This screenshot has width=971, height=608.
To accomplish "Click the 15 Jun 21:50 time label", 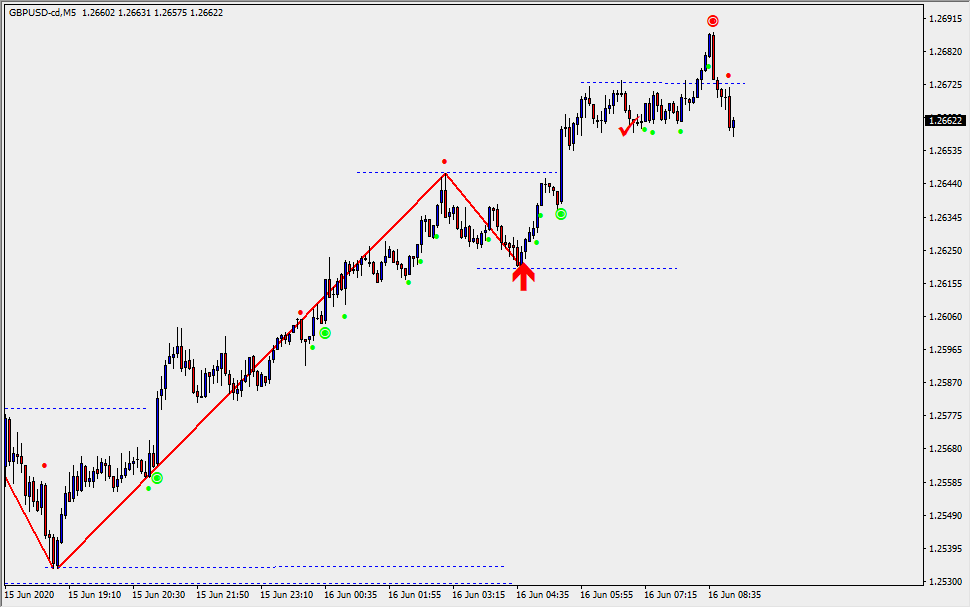I will (222, 595).
